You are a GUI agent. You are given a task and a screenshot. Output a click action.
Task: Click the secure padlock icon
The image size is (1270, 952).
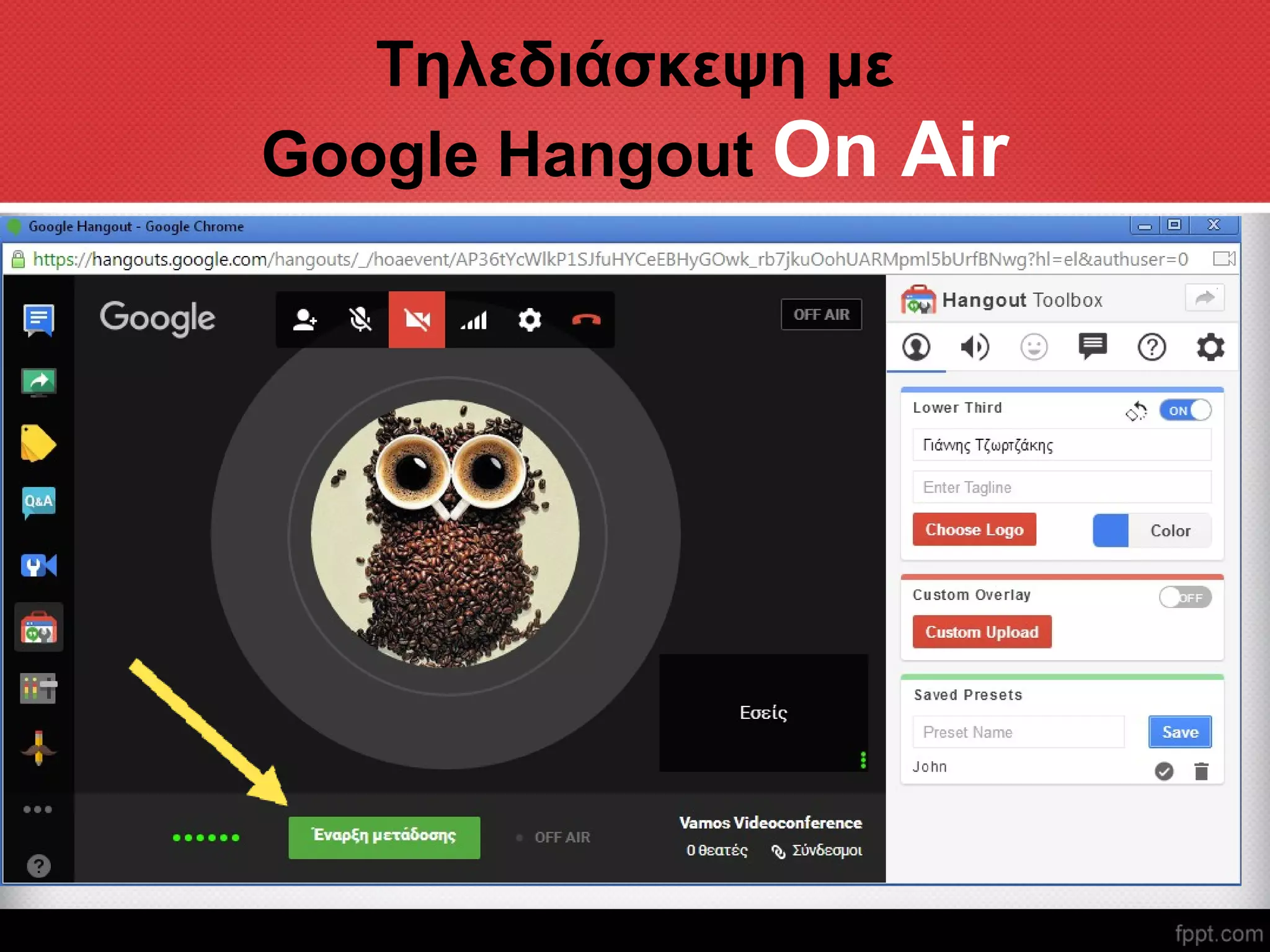click(18, 259)
